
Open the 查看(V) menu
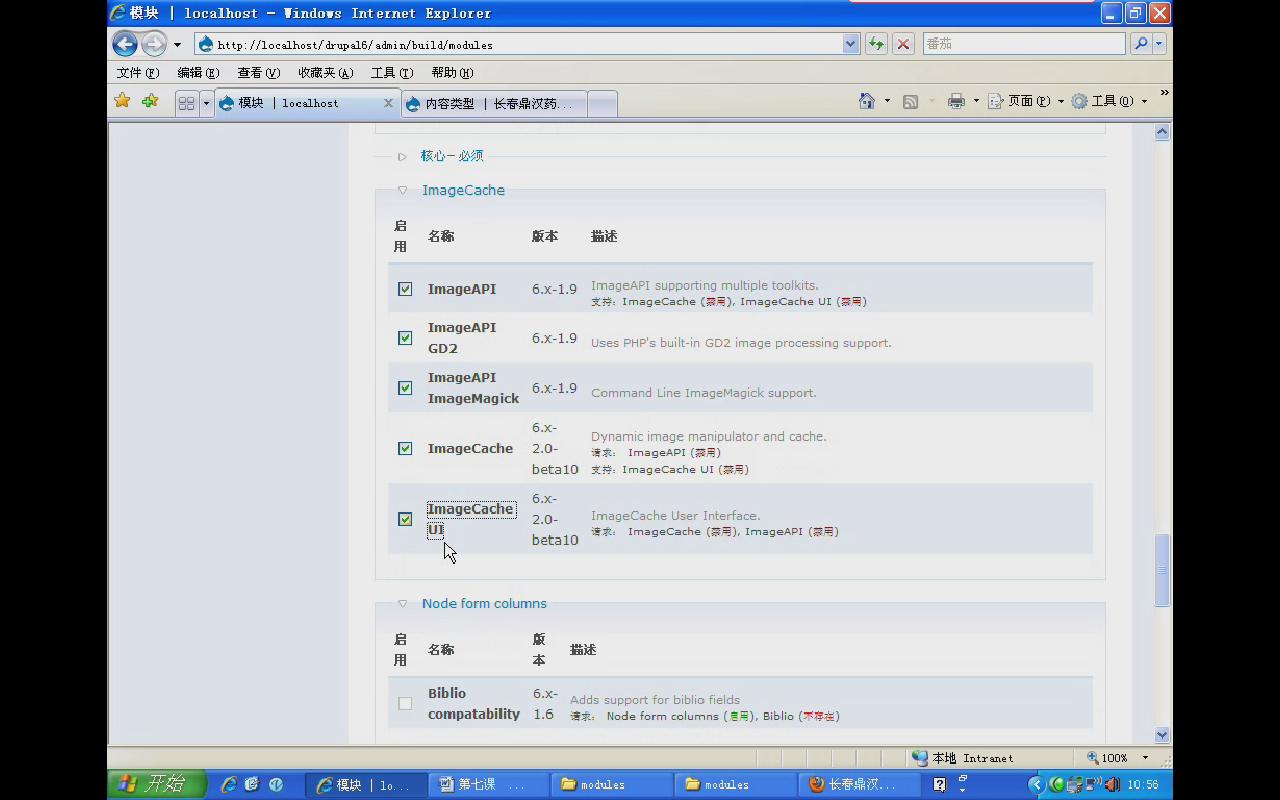tap(258, 73)
